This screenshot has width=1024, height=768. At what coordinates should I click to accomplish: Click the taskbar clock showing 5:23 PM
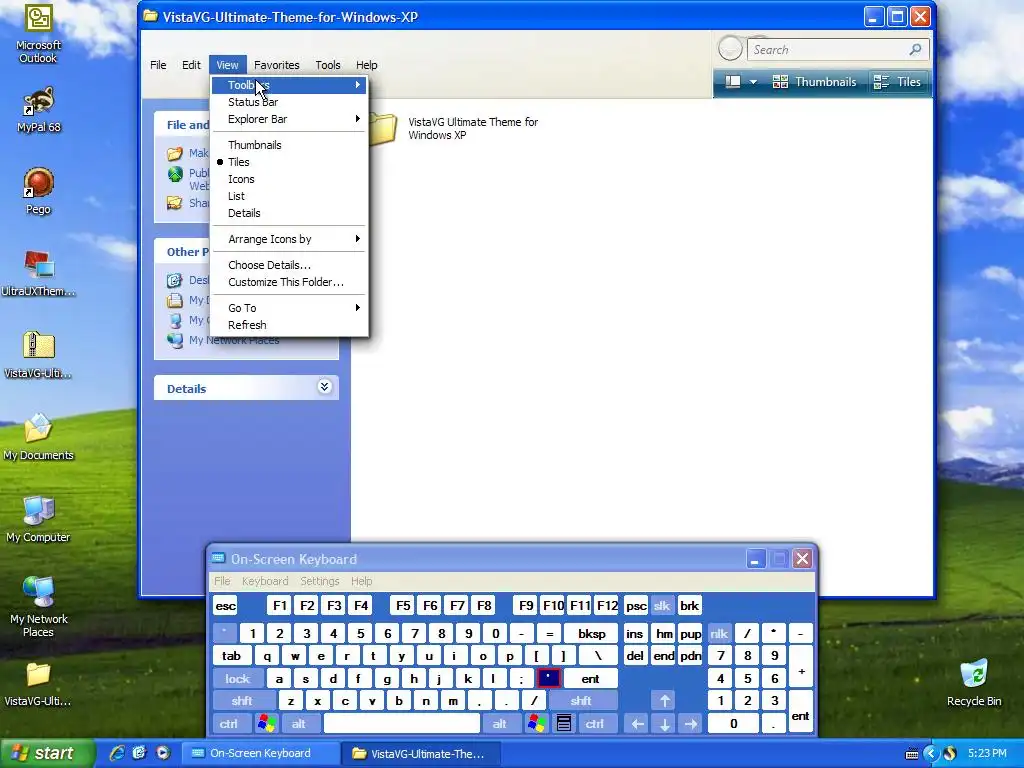click(987, 754)
